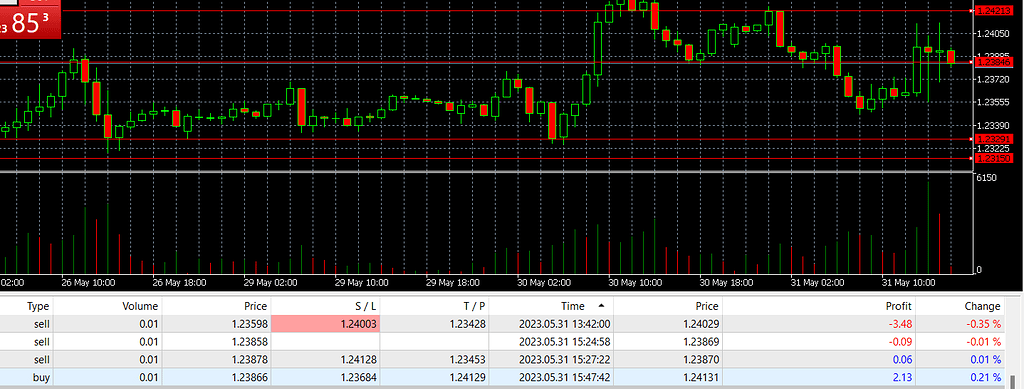Select the 1.24213 price level label
This screenshot has height=389, width=1024.
(x=993, y=10)
